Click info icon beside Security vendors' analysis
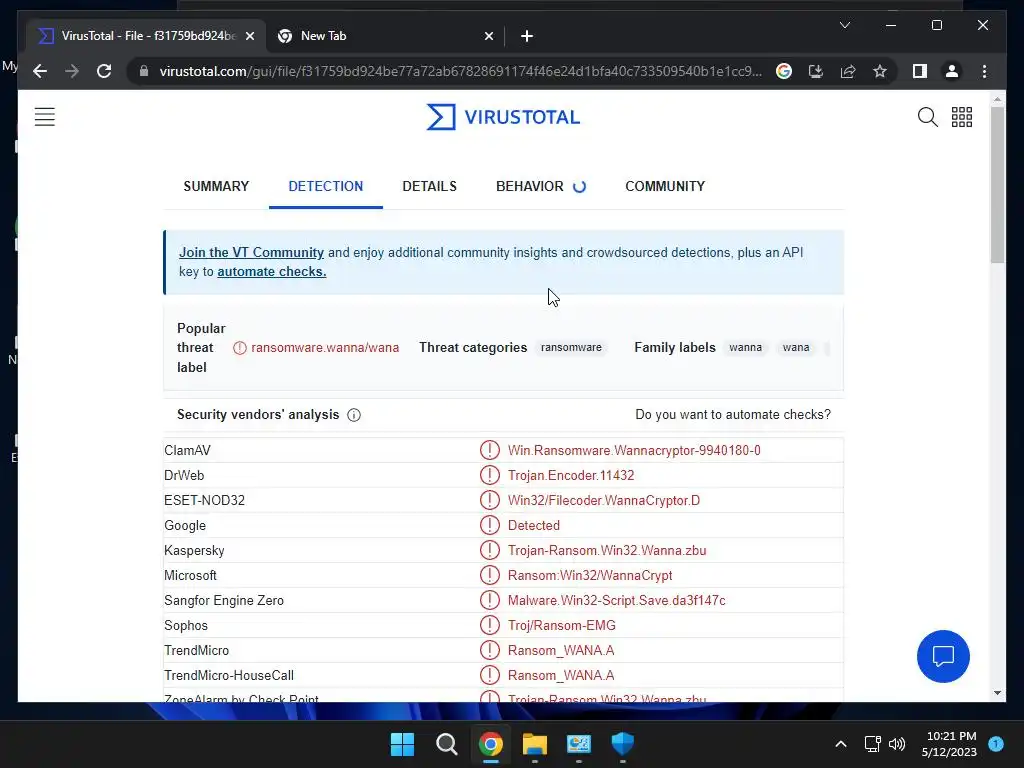The width and height of the screenshot is (1024, 768). (x=354, y=415)
